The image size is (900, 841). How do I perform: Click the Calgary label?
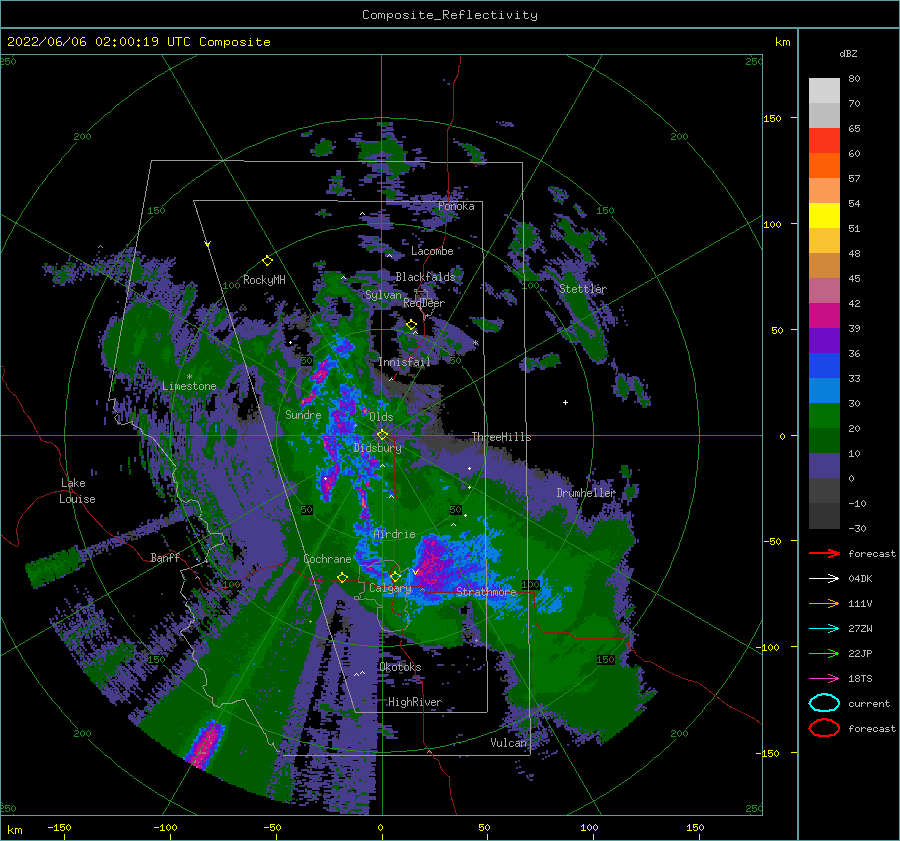pos(390,588)
